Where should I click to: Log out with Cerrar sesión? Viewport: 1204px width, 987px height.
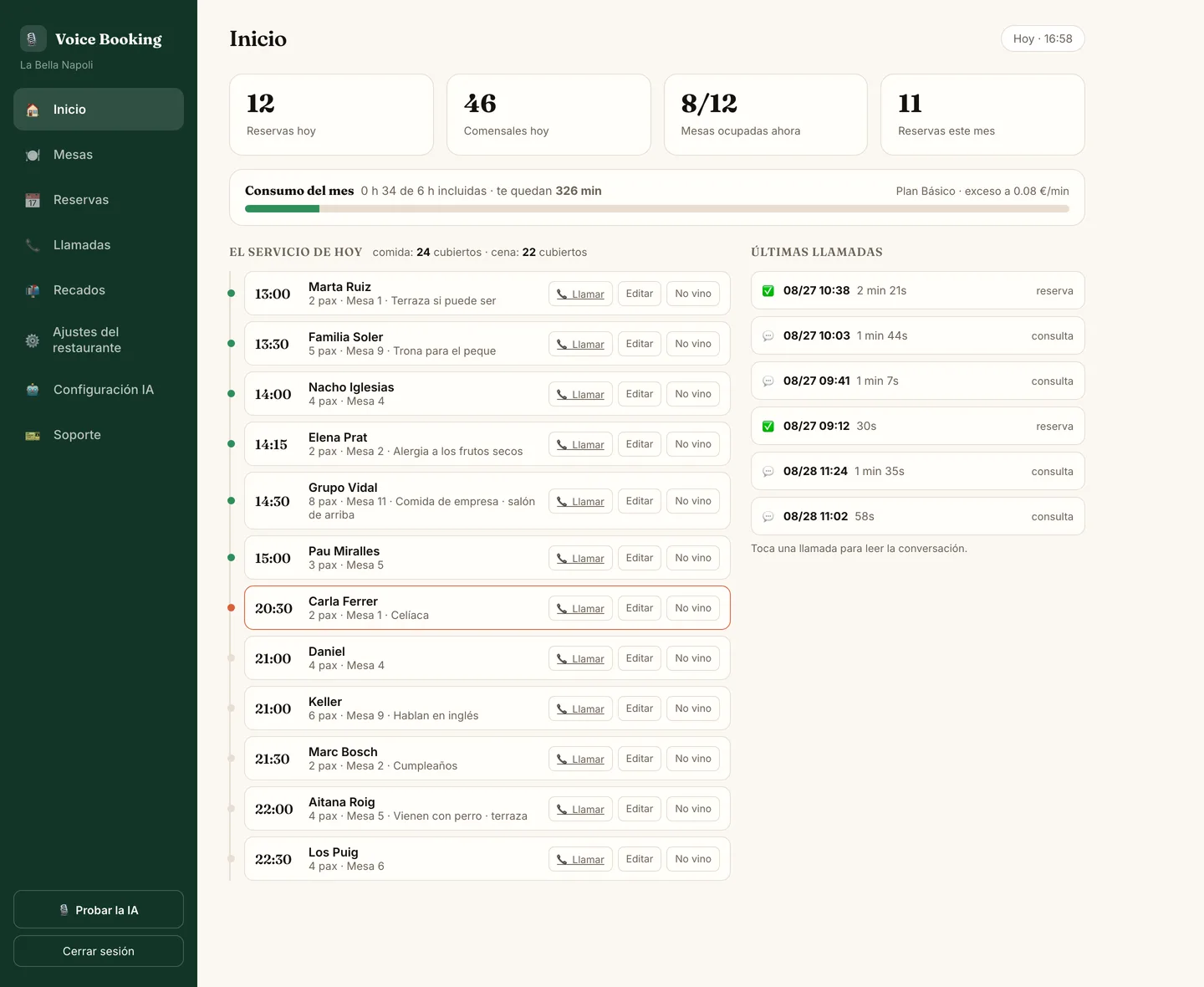[99, 951]
